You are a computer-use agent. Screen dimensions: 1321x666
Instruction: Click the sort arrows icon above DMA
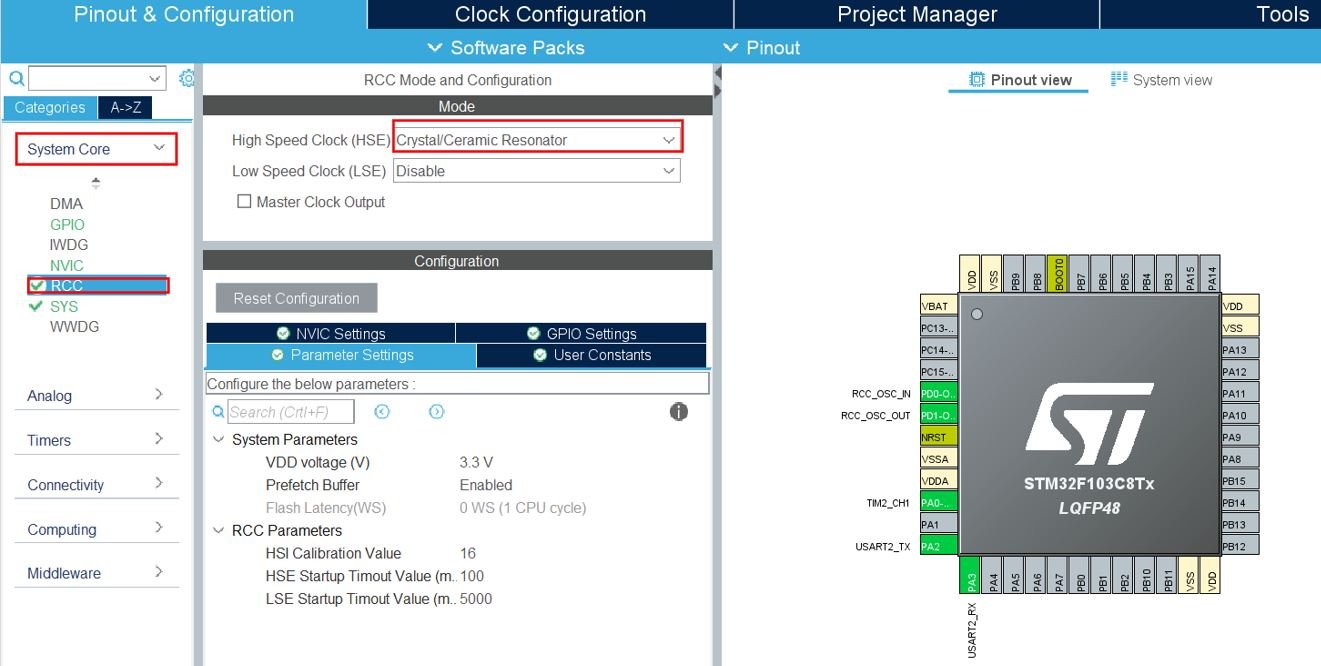(x=96, y=183)
